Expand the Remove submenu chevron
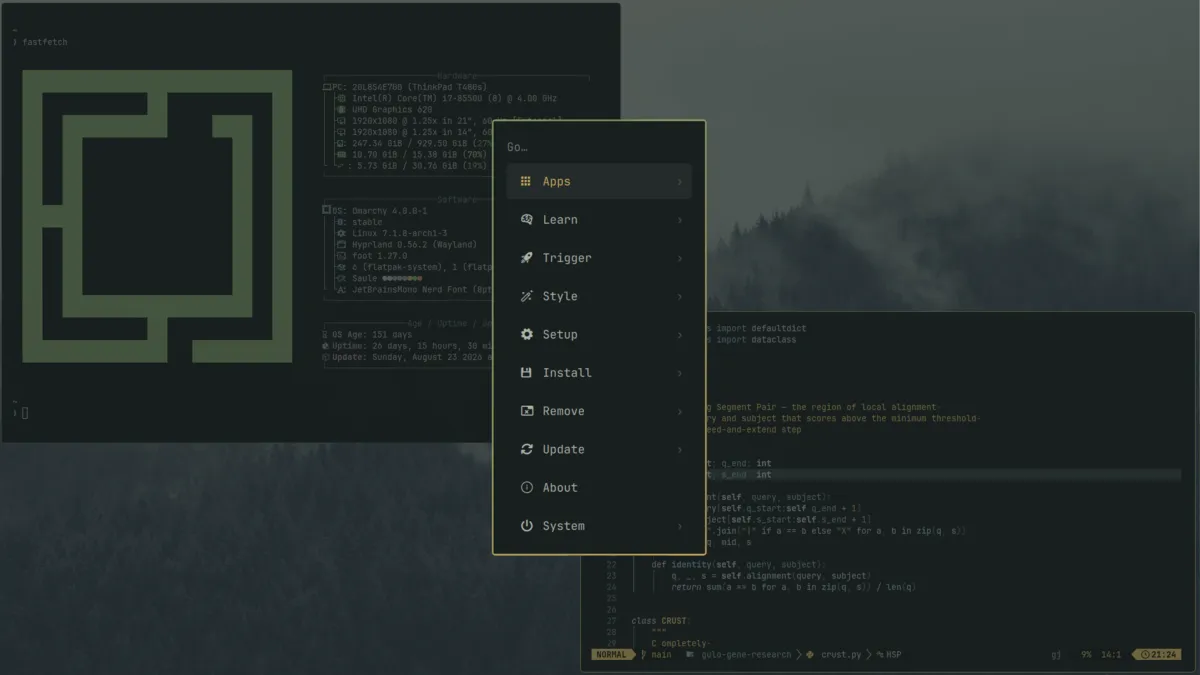This screenshot has height=675, width=1200. 680,411
